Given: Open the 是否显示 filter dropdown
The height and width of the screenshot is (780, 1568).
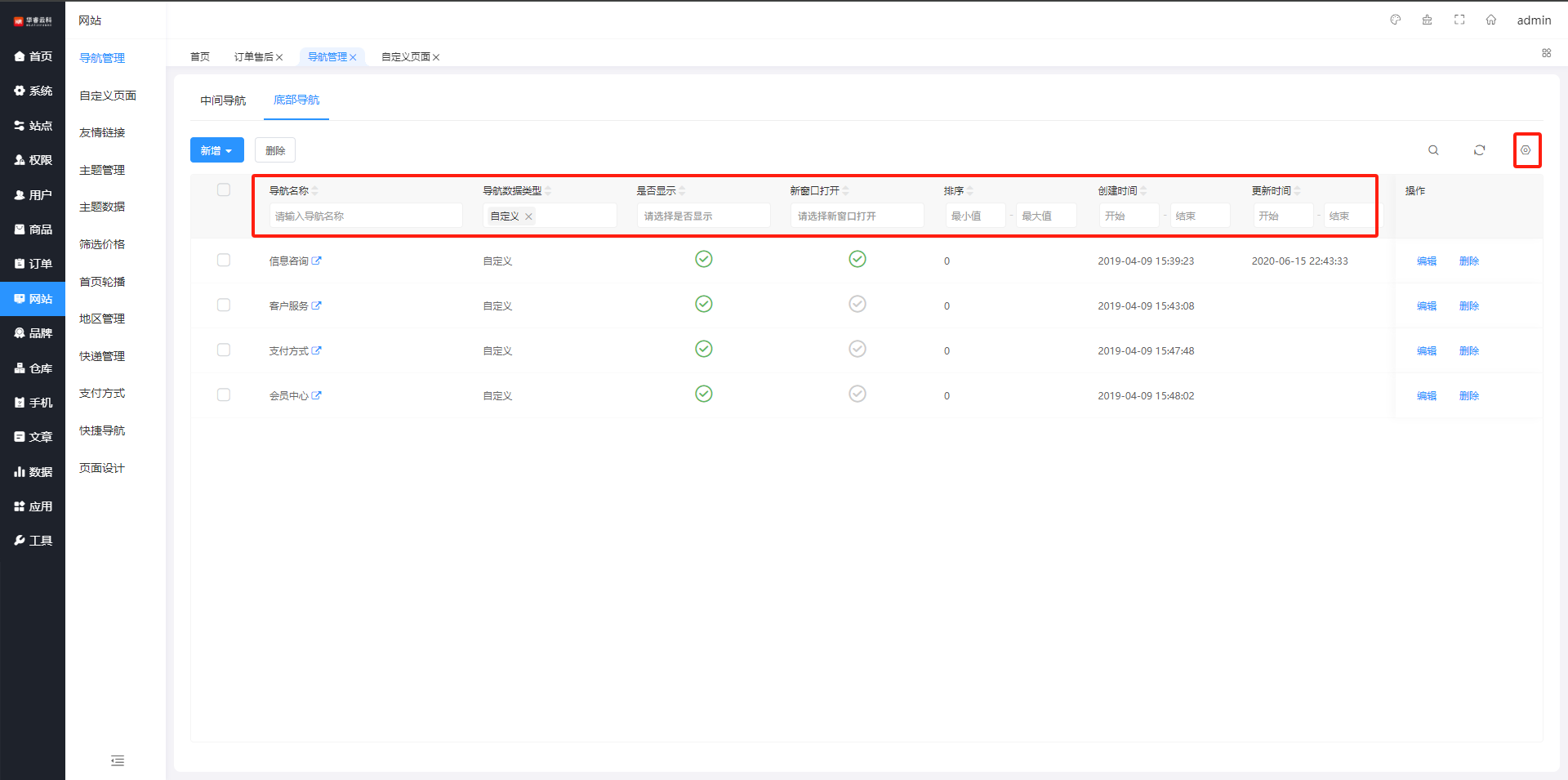Looking at the screenshot, I should pos(703,216).
